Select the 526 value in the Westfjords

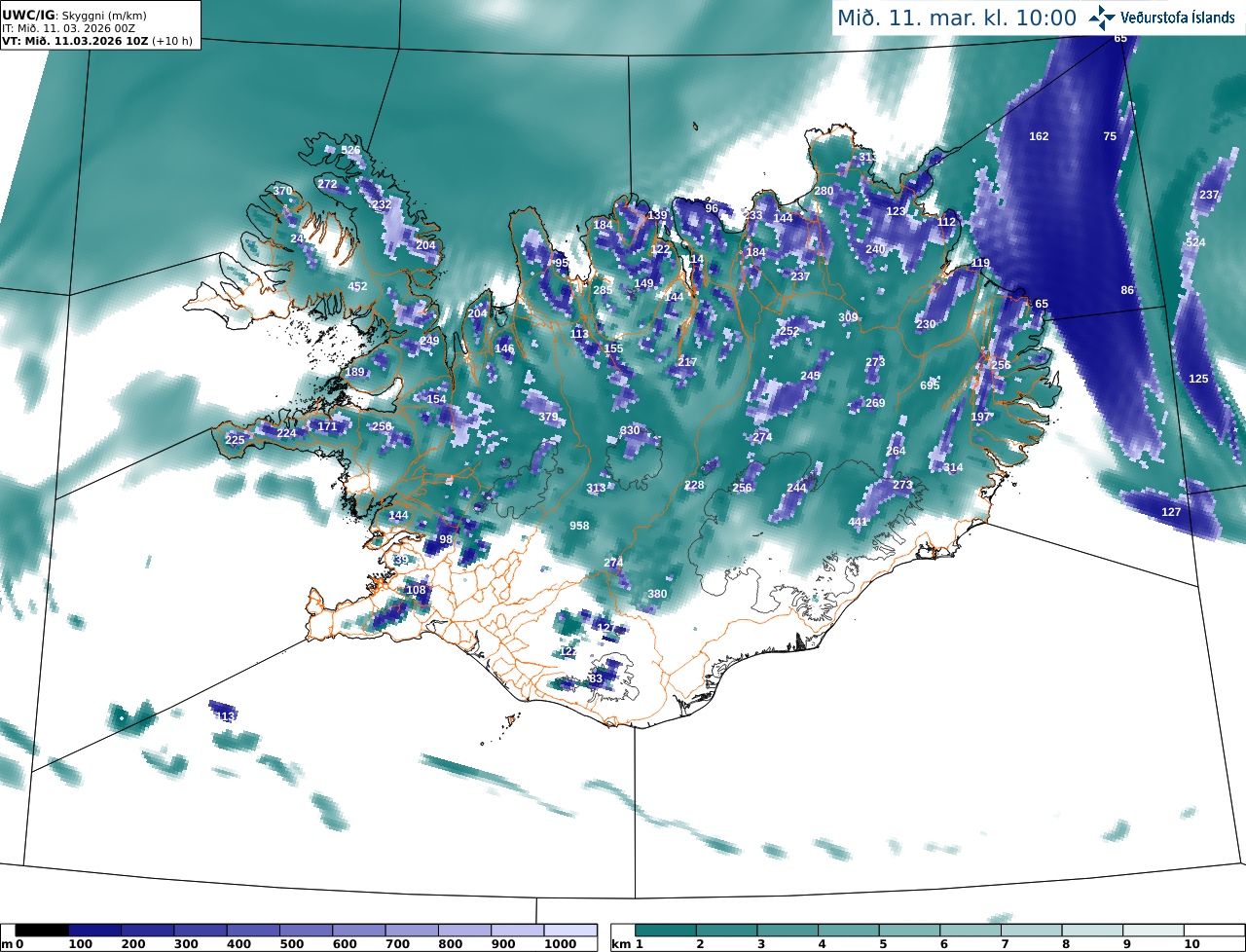350,151
